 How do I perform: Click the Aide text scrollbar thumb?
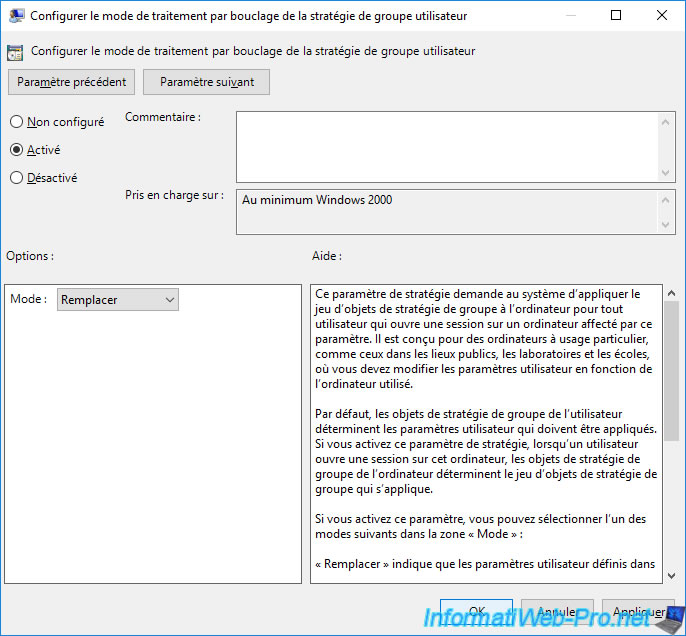point(671,370)
